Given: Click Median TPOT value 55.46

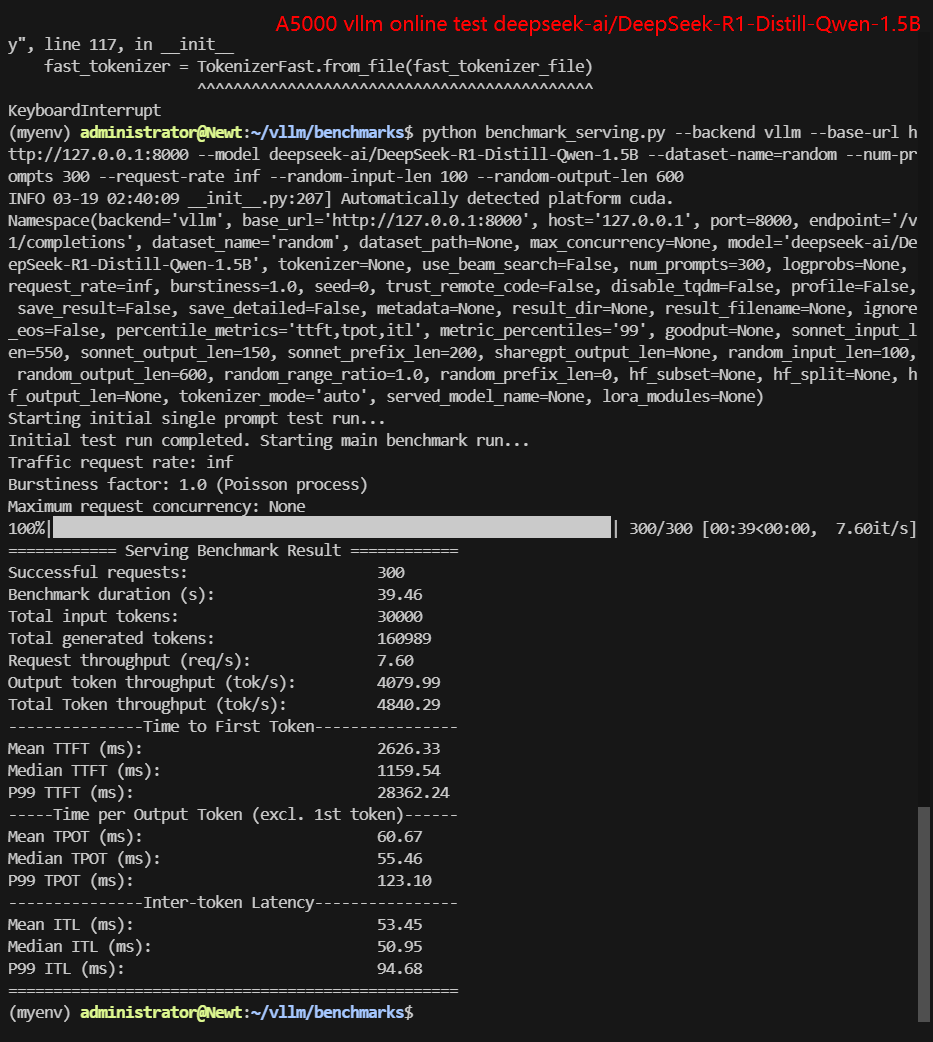Looking at the screenshot, I should pos(399,859).
